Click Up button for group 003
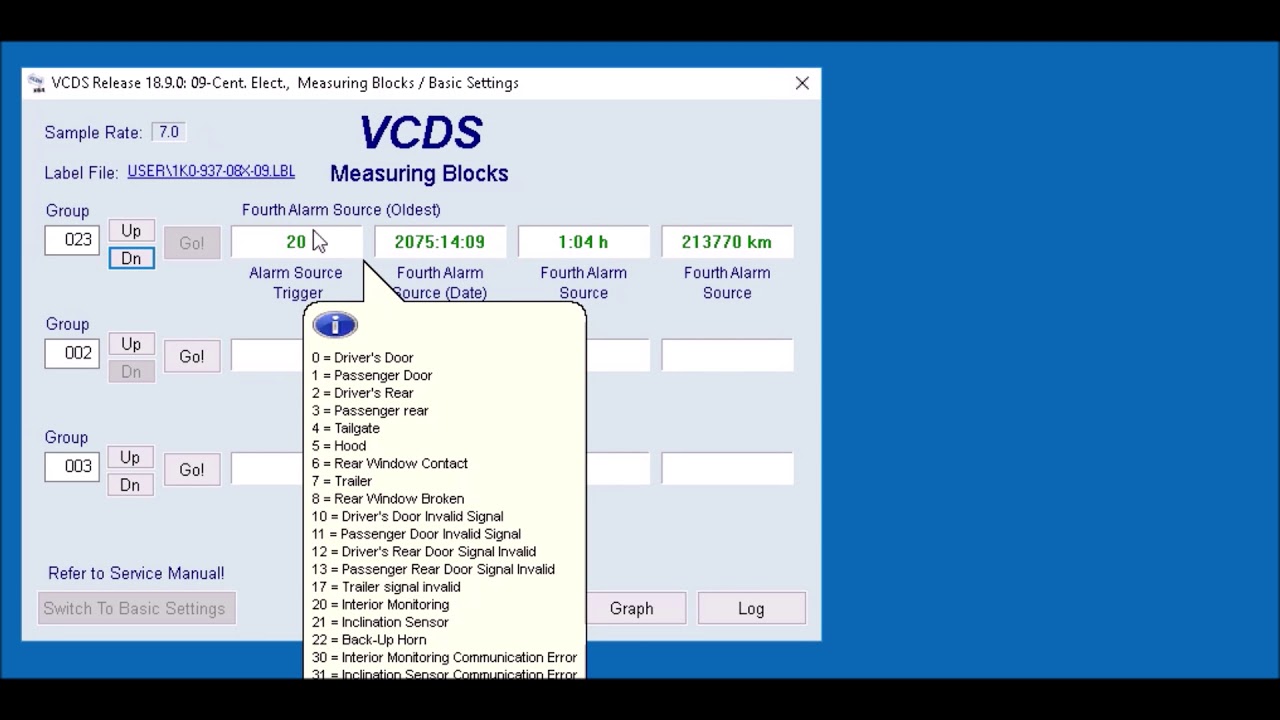The width and height of the screenshot is (1280, 720). pyautogui.click(x=130, y=457)
